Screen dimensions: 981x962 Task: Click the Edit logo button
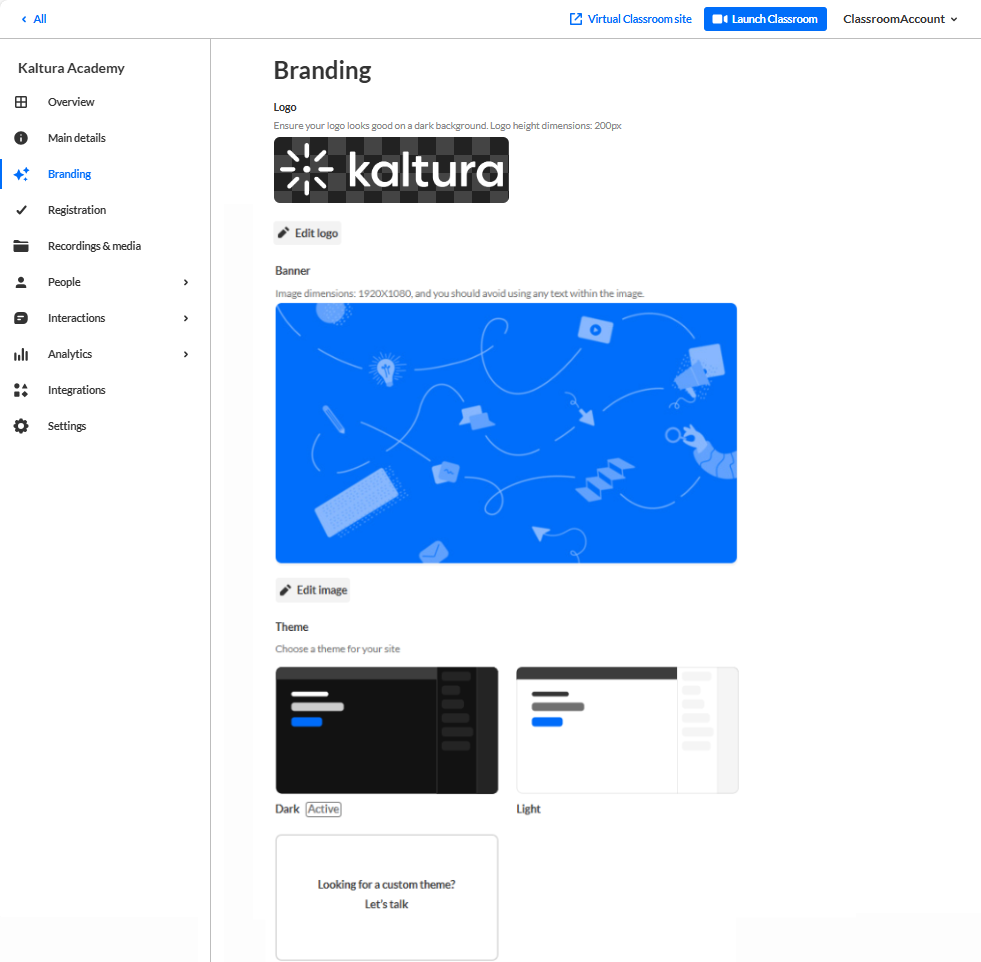(x=308, y=233)
